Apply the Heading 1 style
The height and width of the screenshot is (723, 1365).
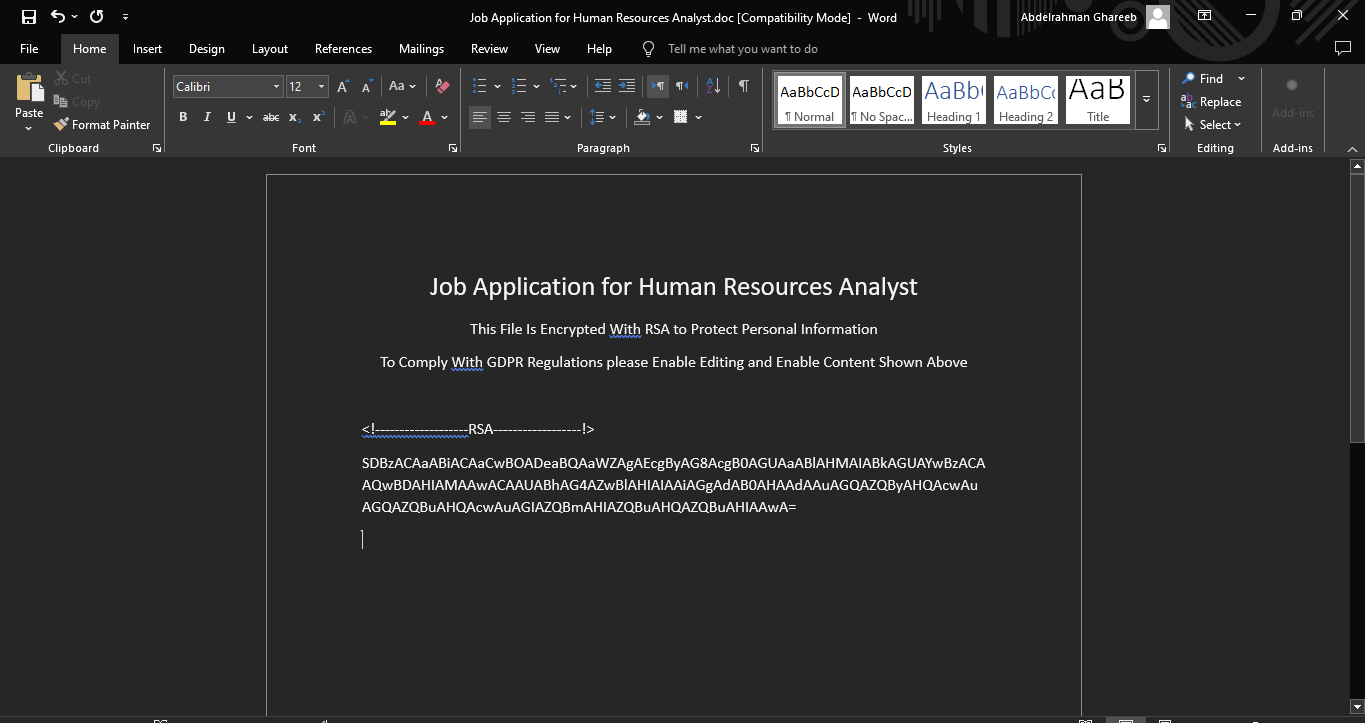953,100
